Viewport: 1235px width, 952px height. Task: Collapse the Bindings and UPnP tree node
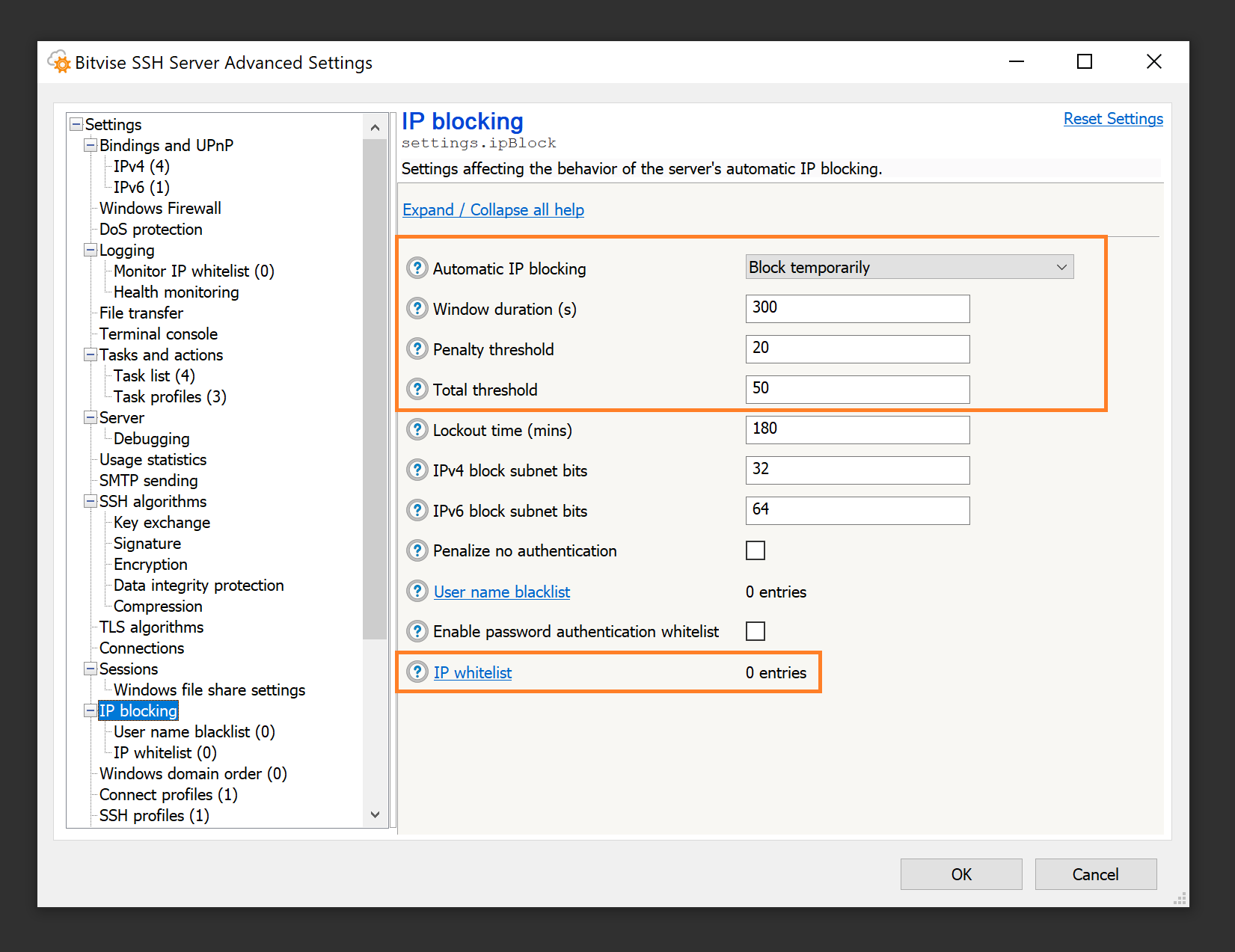[91, 145]
